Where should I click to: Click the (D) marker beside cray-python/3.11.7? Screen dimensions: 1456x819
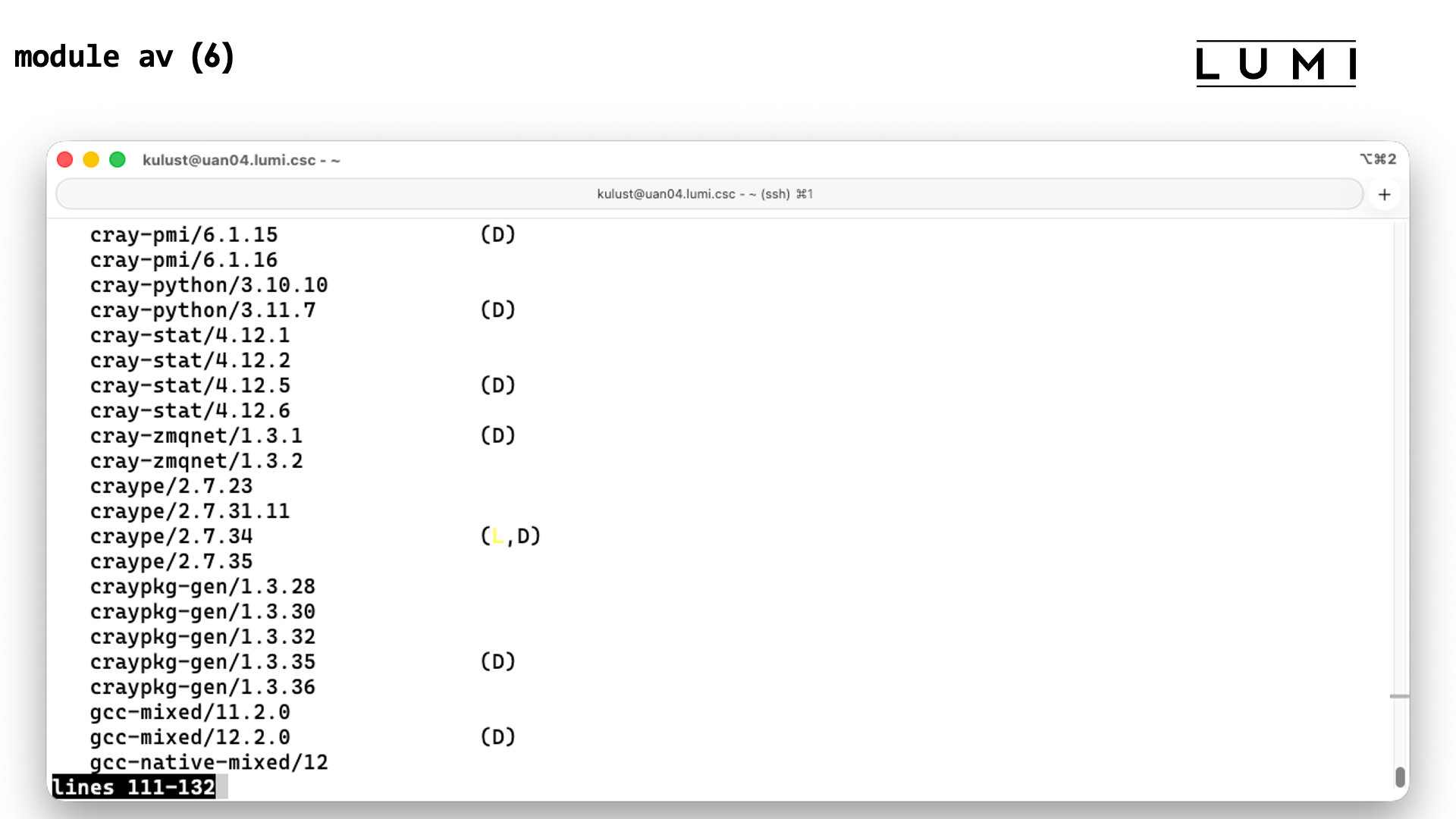coord(497,309)
